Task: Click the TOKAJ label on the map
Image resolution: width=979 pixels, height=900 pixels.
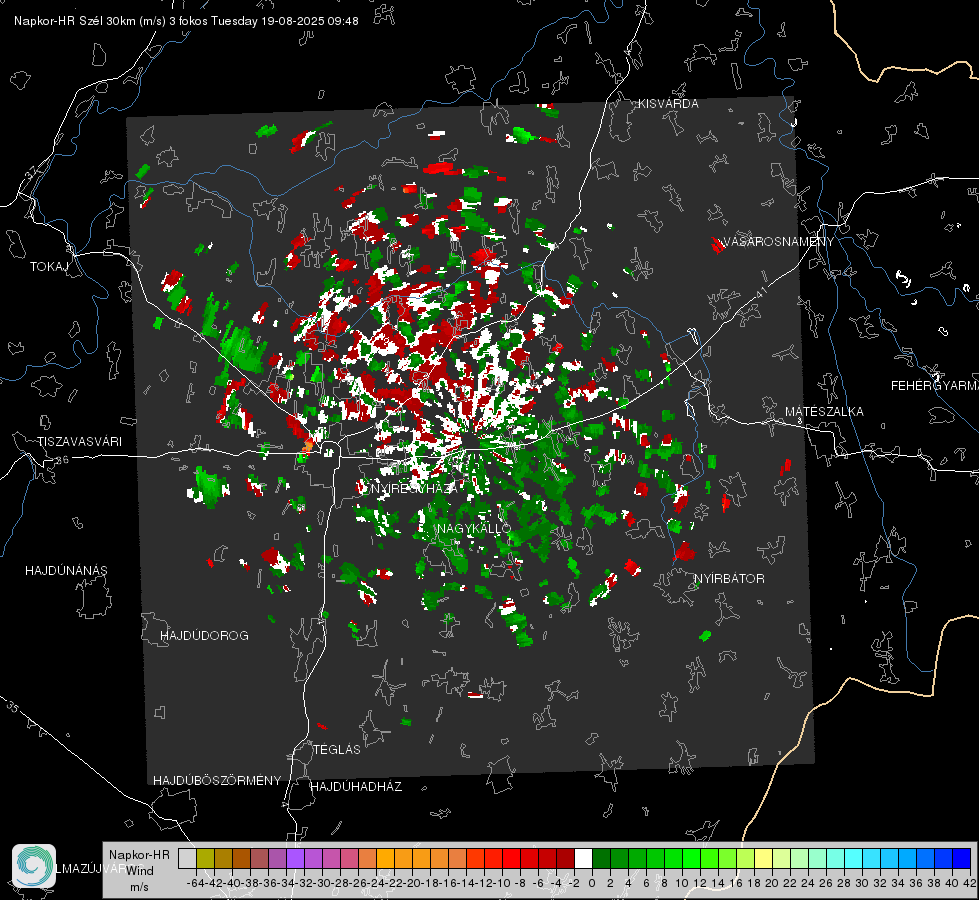Action: point(49,267)
